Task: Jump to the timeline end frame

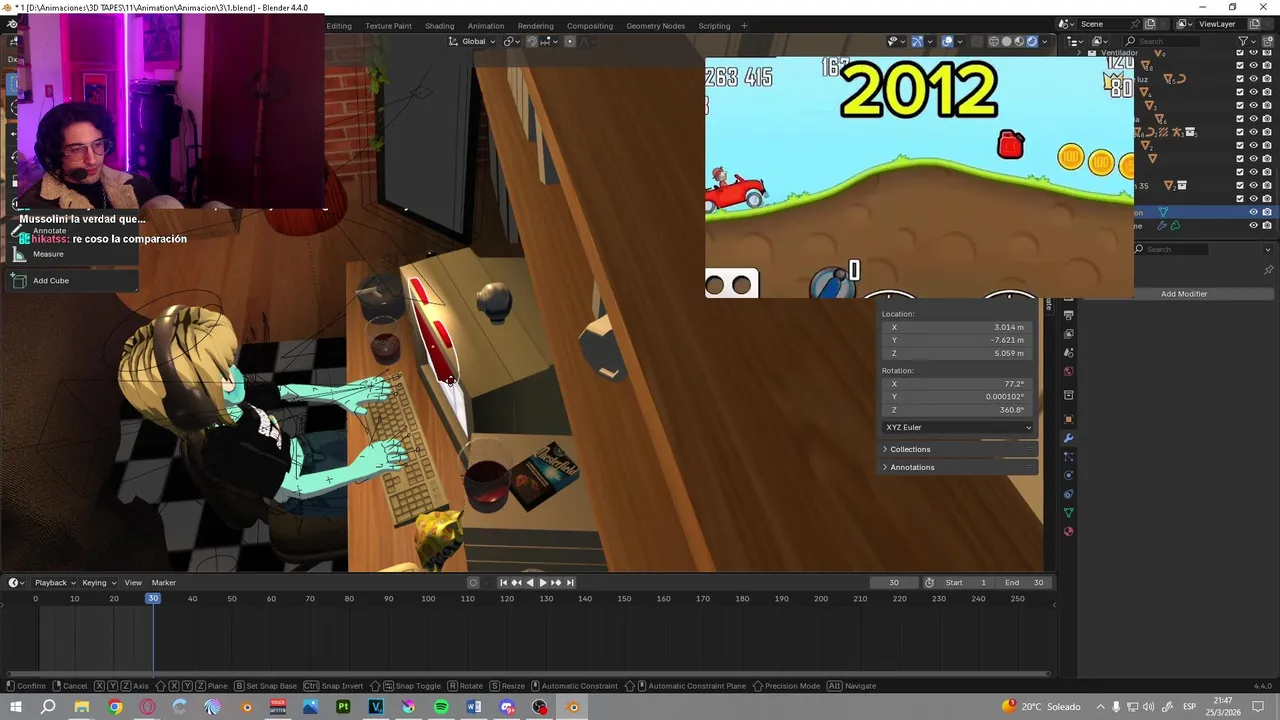Action: [570, 582]
